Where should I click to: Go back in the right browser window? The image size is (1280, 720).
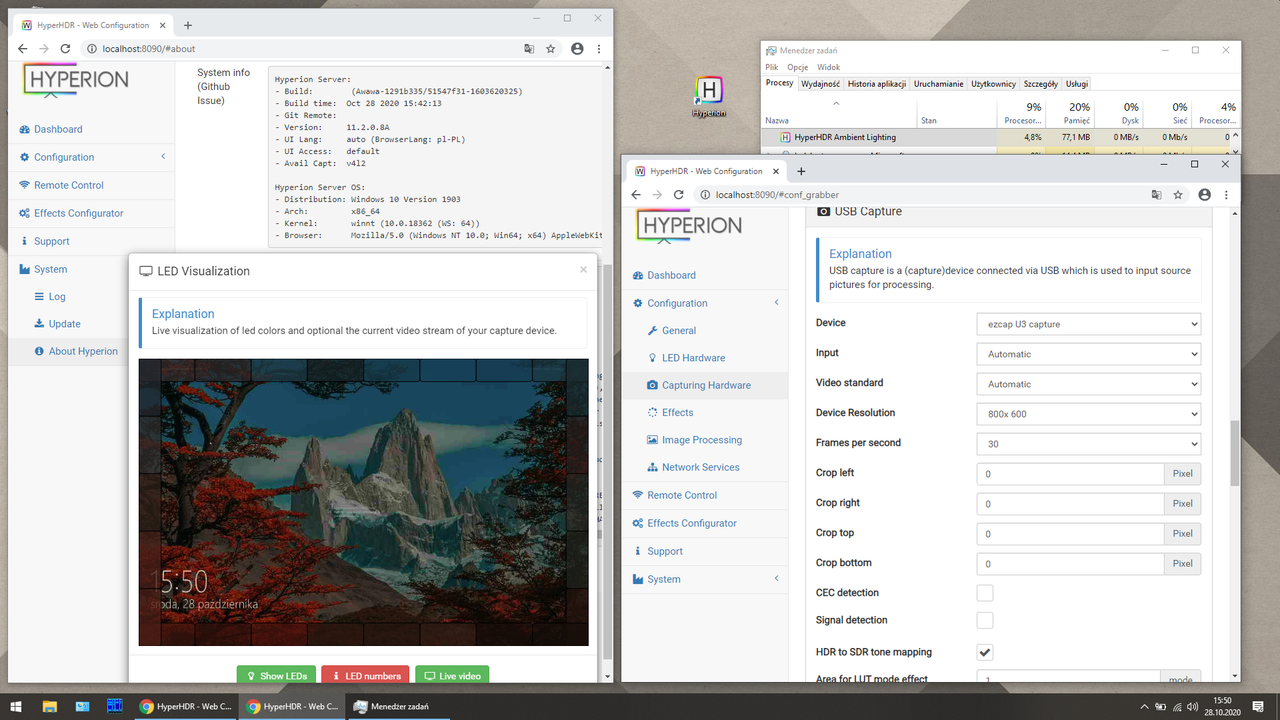coord(637,195)
